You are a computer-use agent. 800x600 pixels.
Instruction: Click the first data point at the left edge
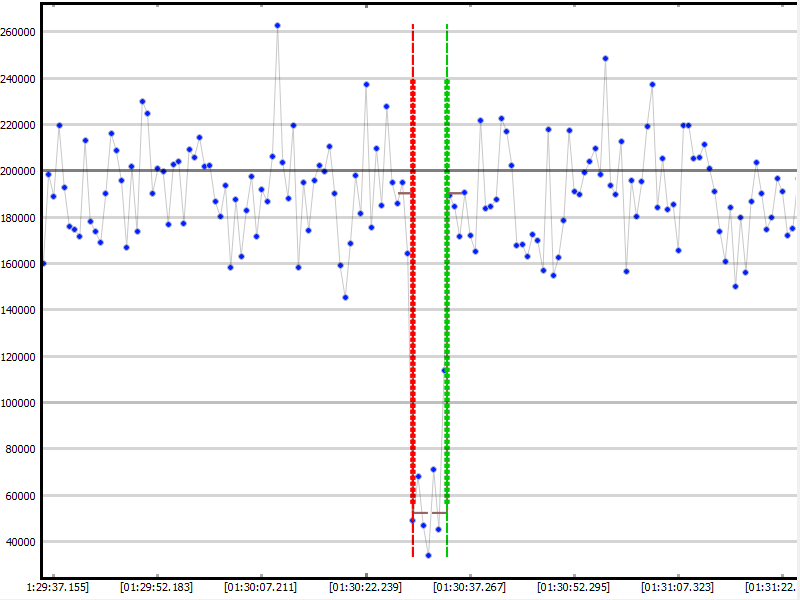click(x=43, y=263)
